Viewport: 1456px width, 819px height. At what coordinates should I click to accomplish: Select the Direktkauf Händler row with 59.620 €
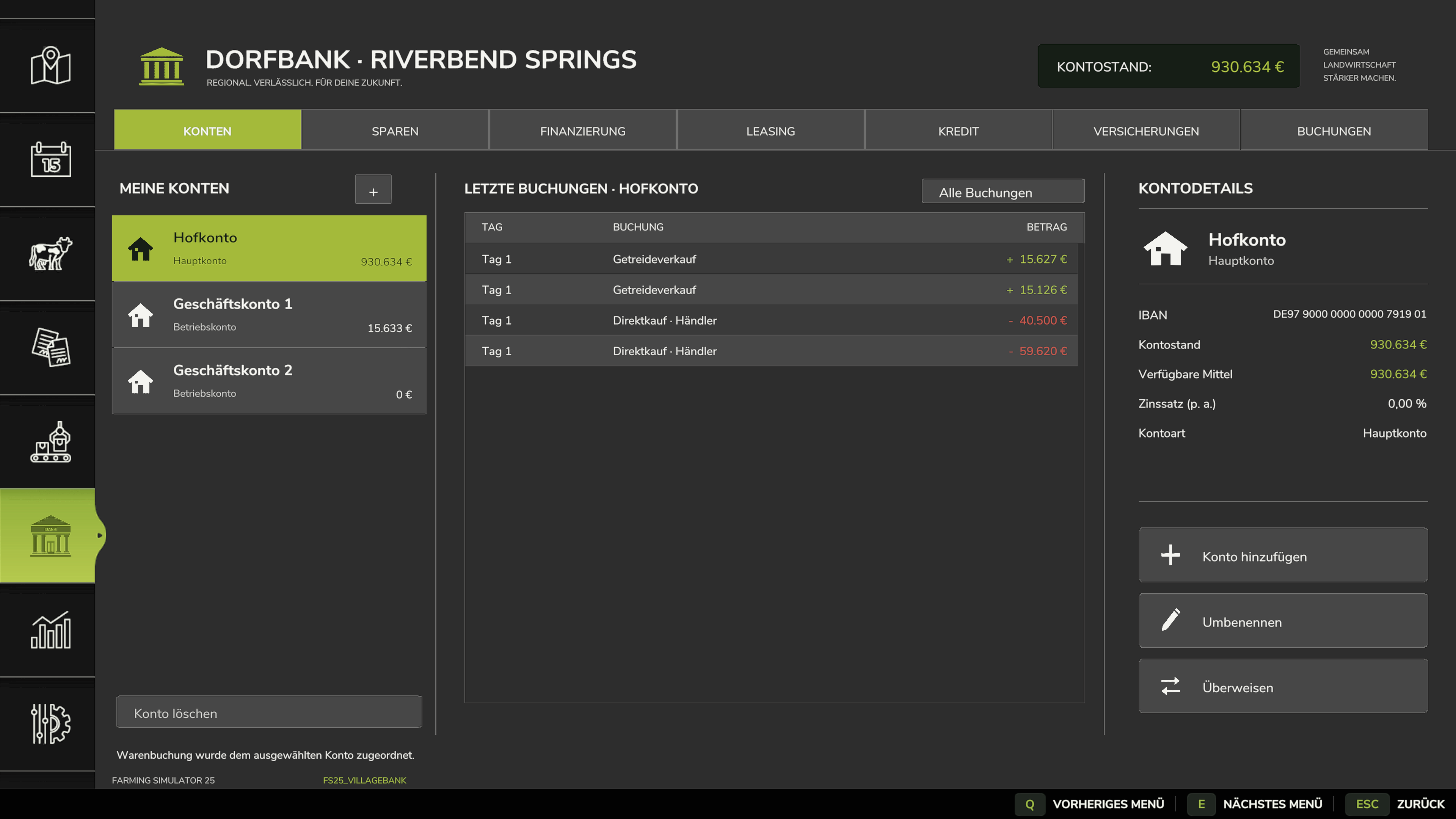pos(771,350)
